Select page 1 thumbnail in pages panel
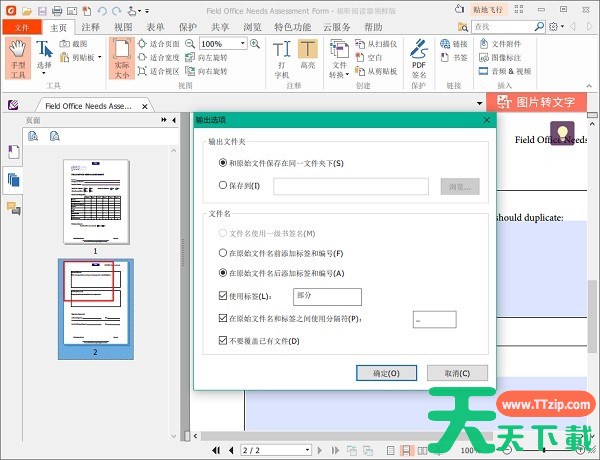 pos(95,200)
